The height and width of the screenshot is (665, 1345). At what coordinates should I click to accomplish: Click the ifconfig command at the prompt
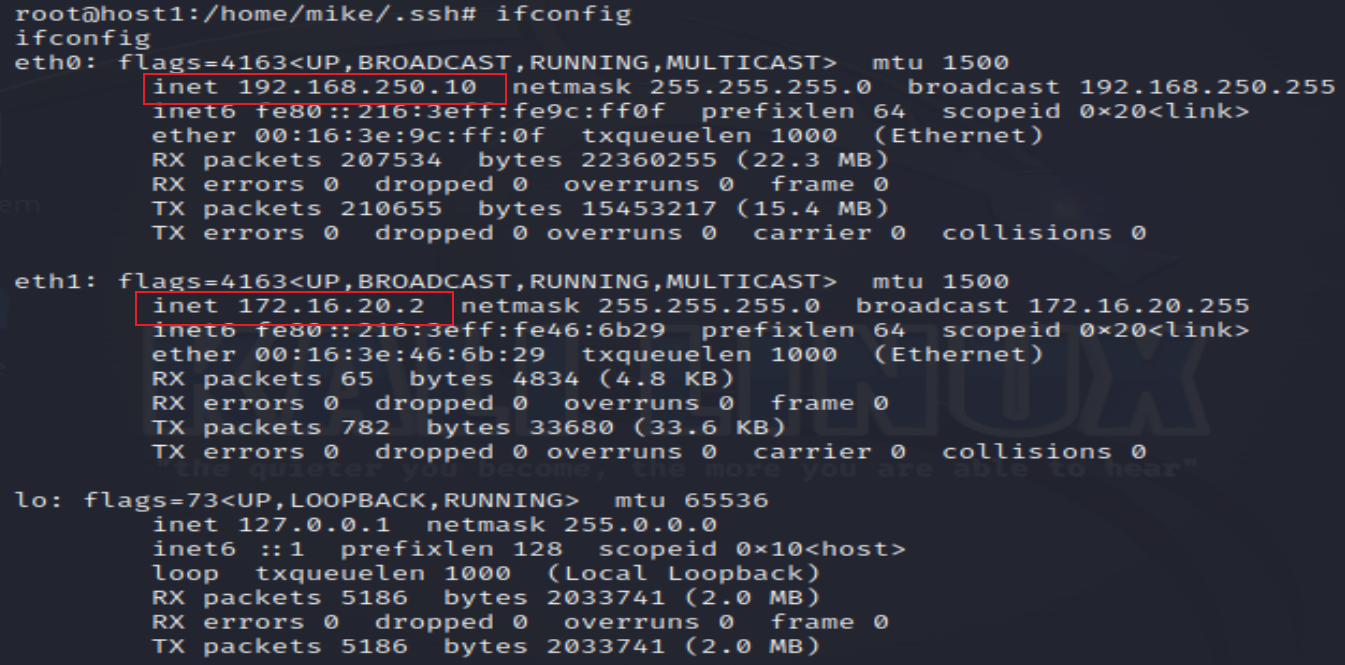click(x=565, y=14)
